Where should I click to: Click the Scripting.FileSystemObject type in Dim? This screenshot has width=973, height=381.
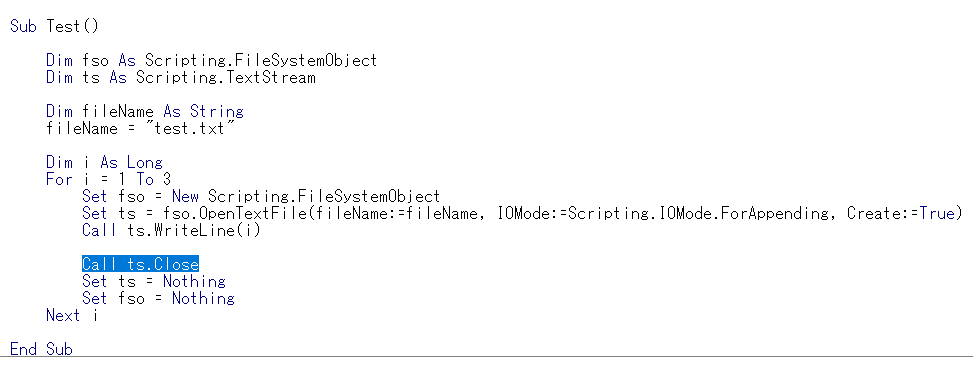point(261,61)
